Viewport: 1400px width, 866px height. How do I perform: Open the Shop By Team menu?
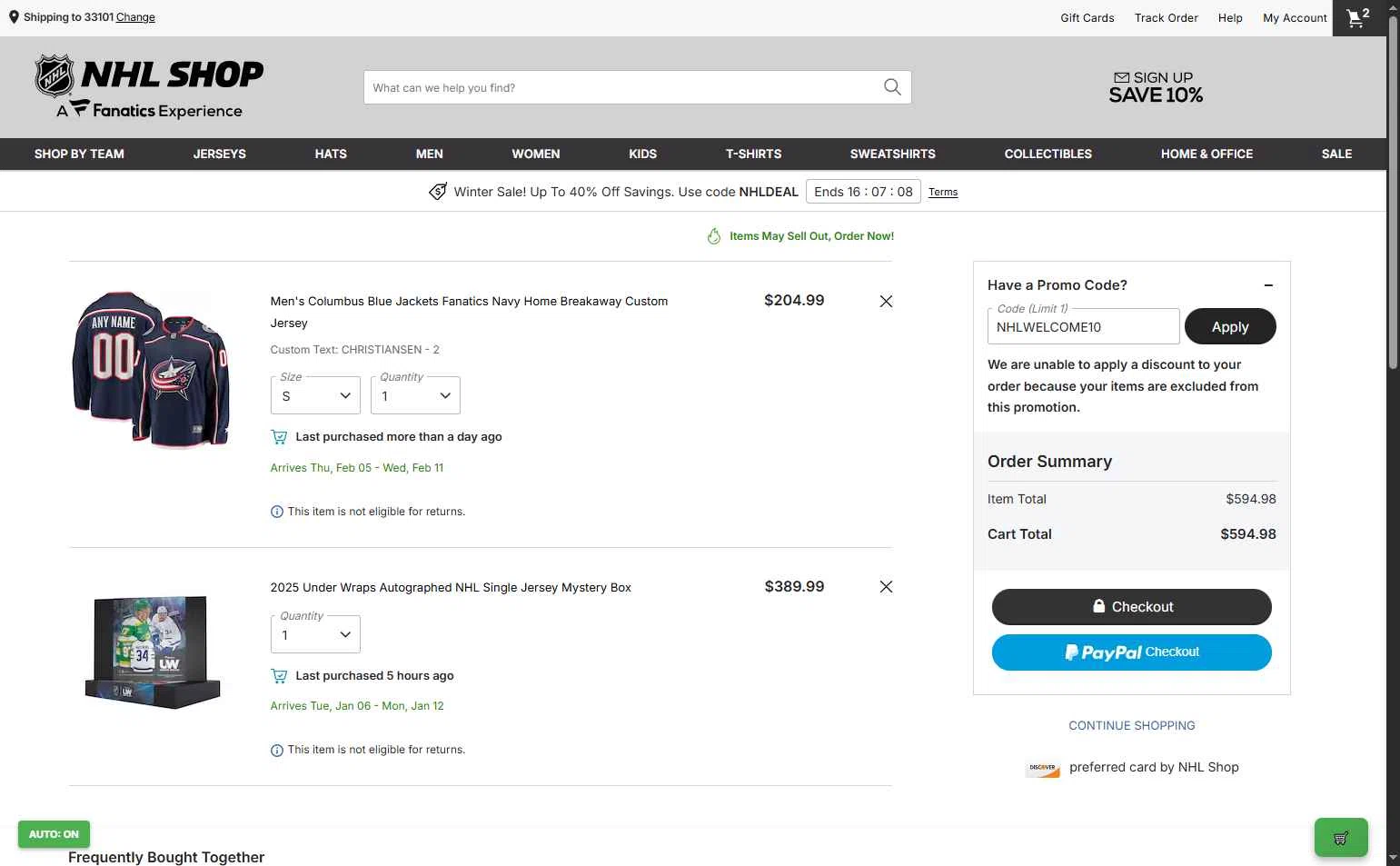(79, 154)
